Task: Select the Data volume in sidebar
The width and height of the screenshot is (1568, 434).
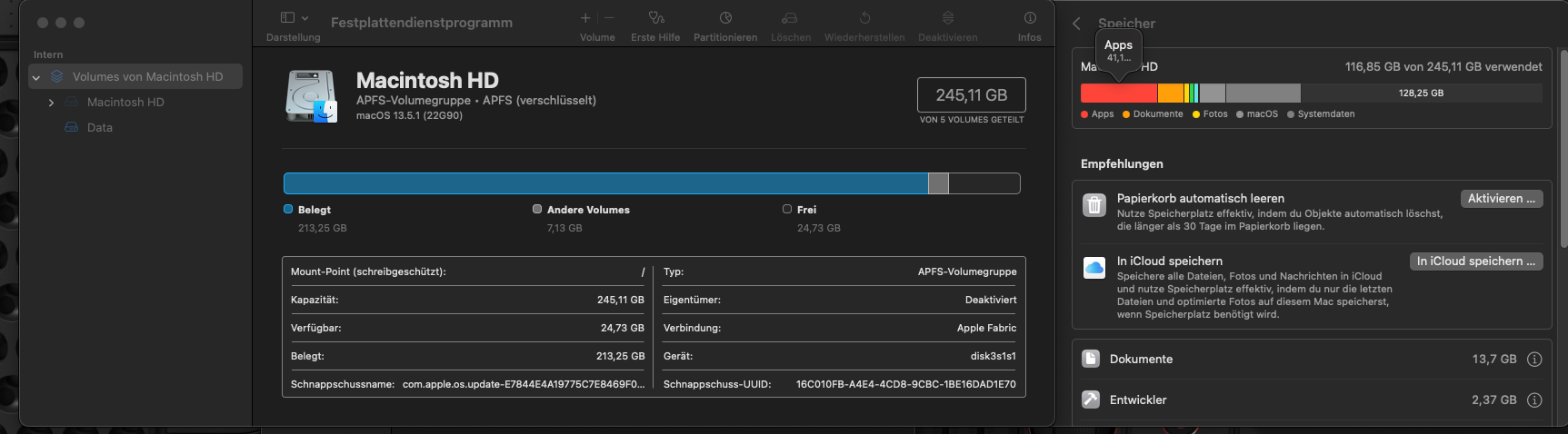Action: [100, 128]
